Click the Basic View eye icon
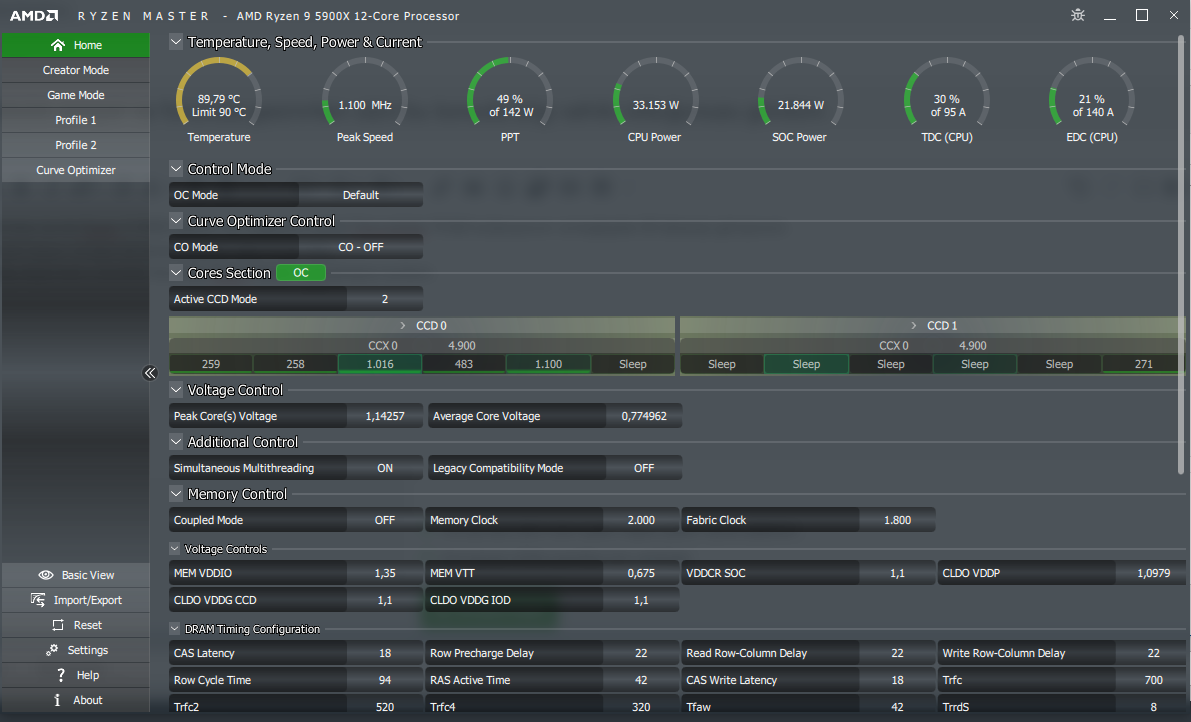This screenshot has height=722, width=1191. click(x=46, y=575)
